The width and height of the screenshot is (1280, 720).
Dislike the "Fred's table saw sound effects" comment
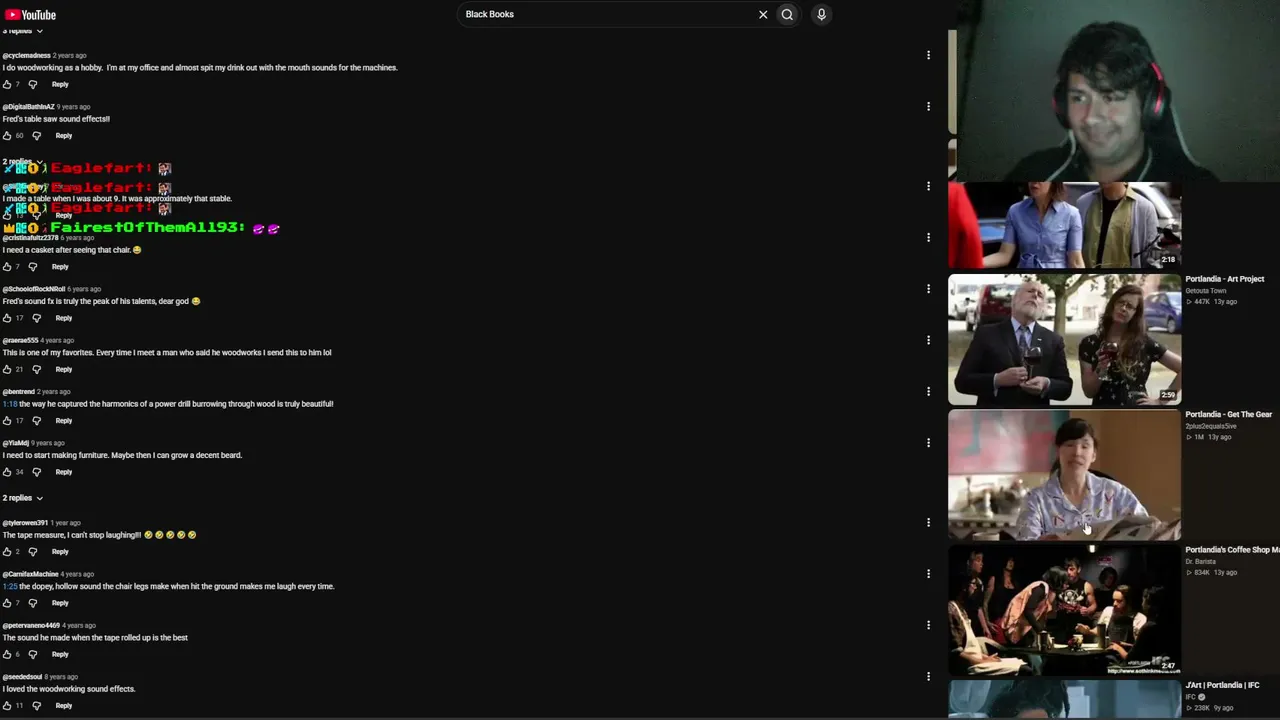click(37, 135)
